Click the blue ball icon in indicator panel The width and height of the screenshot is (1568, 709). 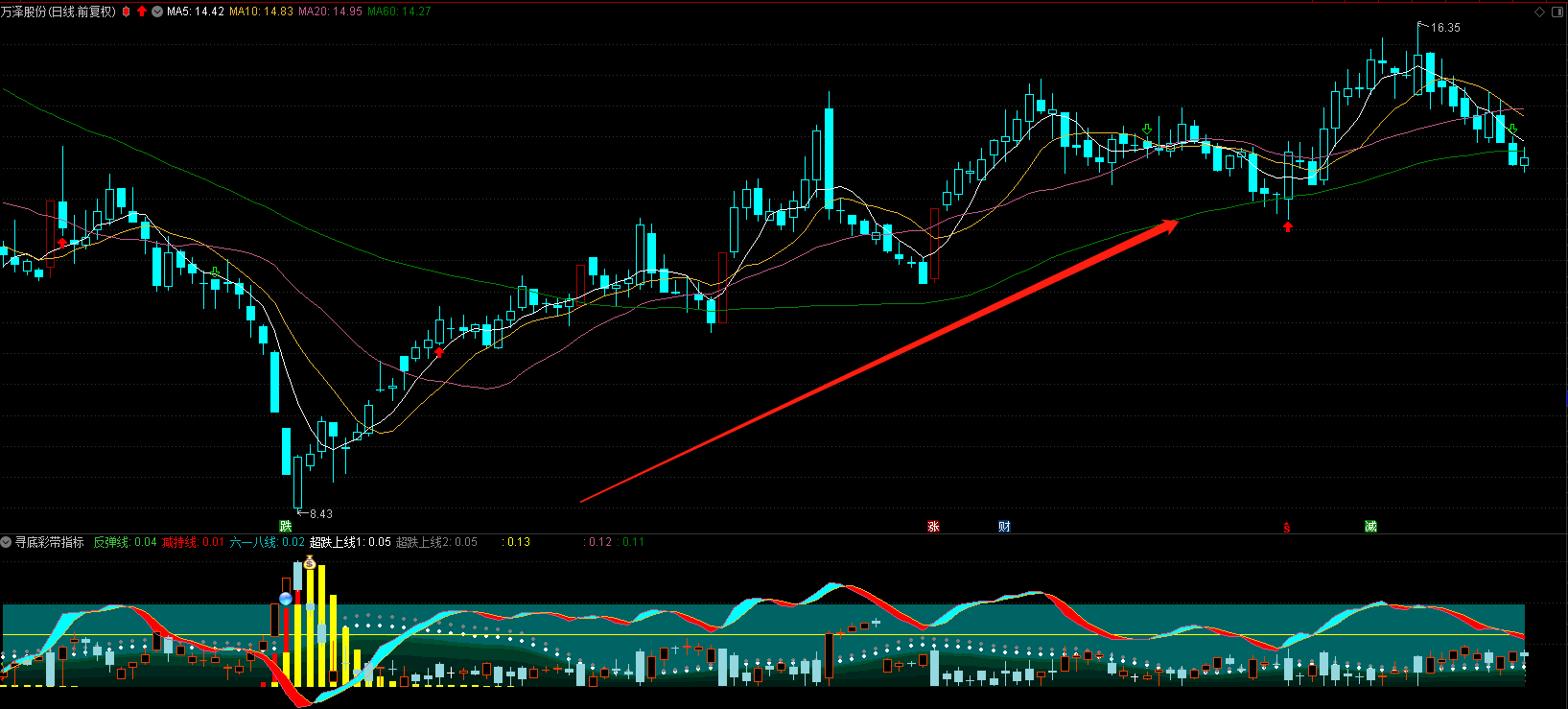pyautogui.click(x=286, y=599)
